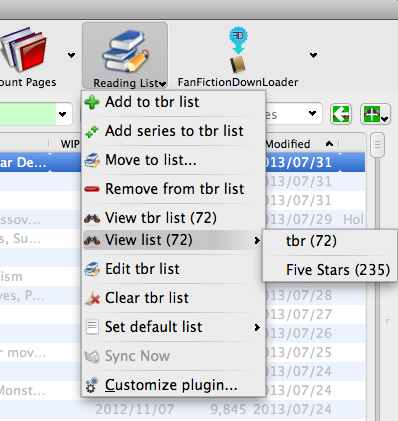Click the Edit tbr list books icon
Image resolution: width=398 pixels, height=421 pixels.
(x=92, y=269)
